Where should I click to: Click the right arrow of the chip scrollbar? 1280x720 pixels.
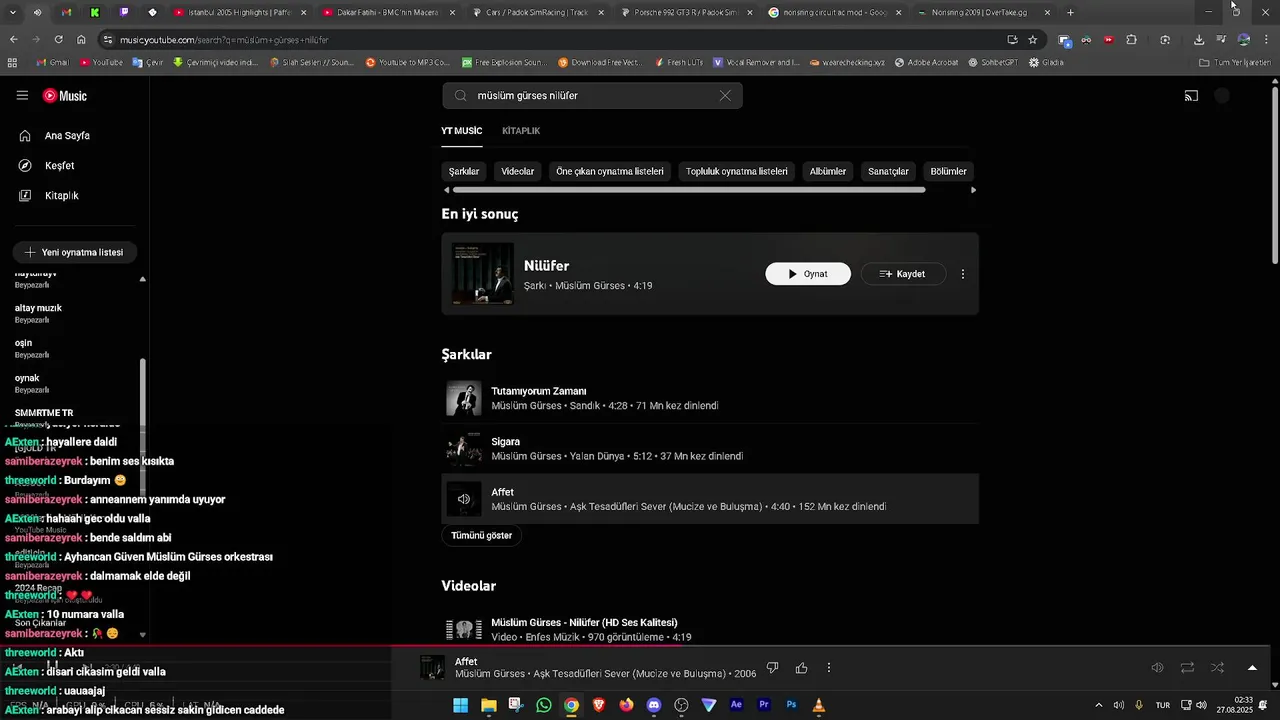click(973, 190)
